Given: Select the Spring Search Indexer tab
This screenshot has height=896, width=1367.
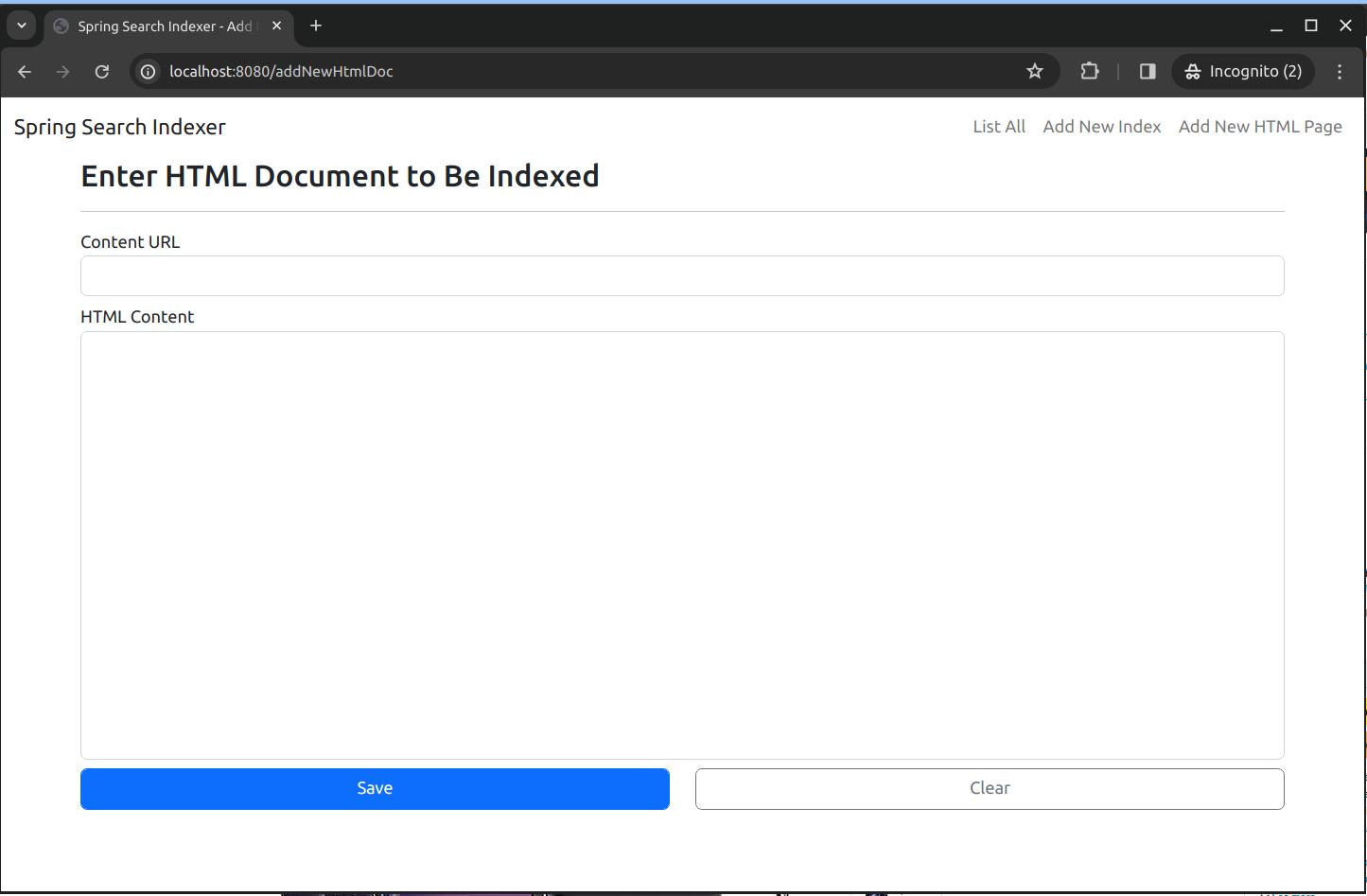Looking at the screenshot, I should (x=161, y=26).
